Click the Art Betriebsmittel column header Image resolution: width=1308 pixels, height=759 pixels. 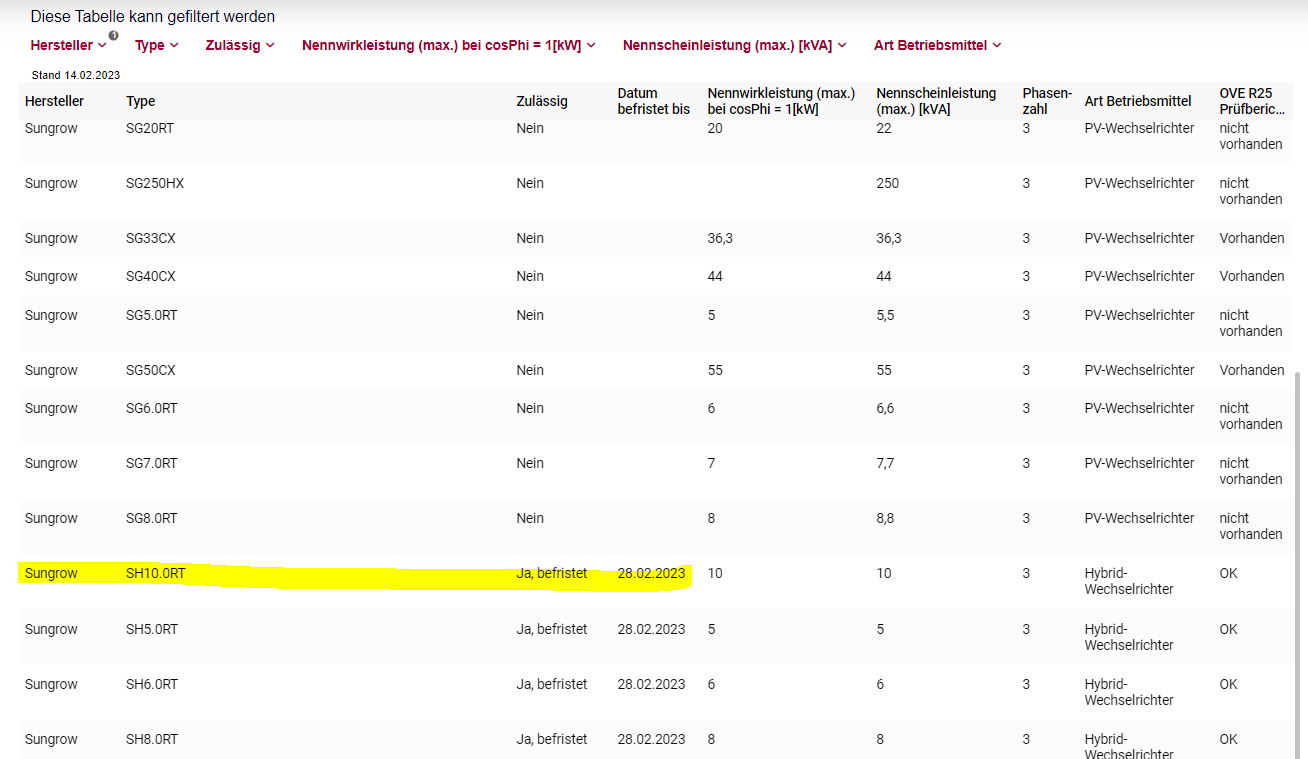click(x=1138, y=101)
